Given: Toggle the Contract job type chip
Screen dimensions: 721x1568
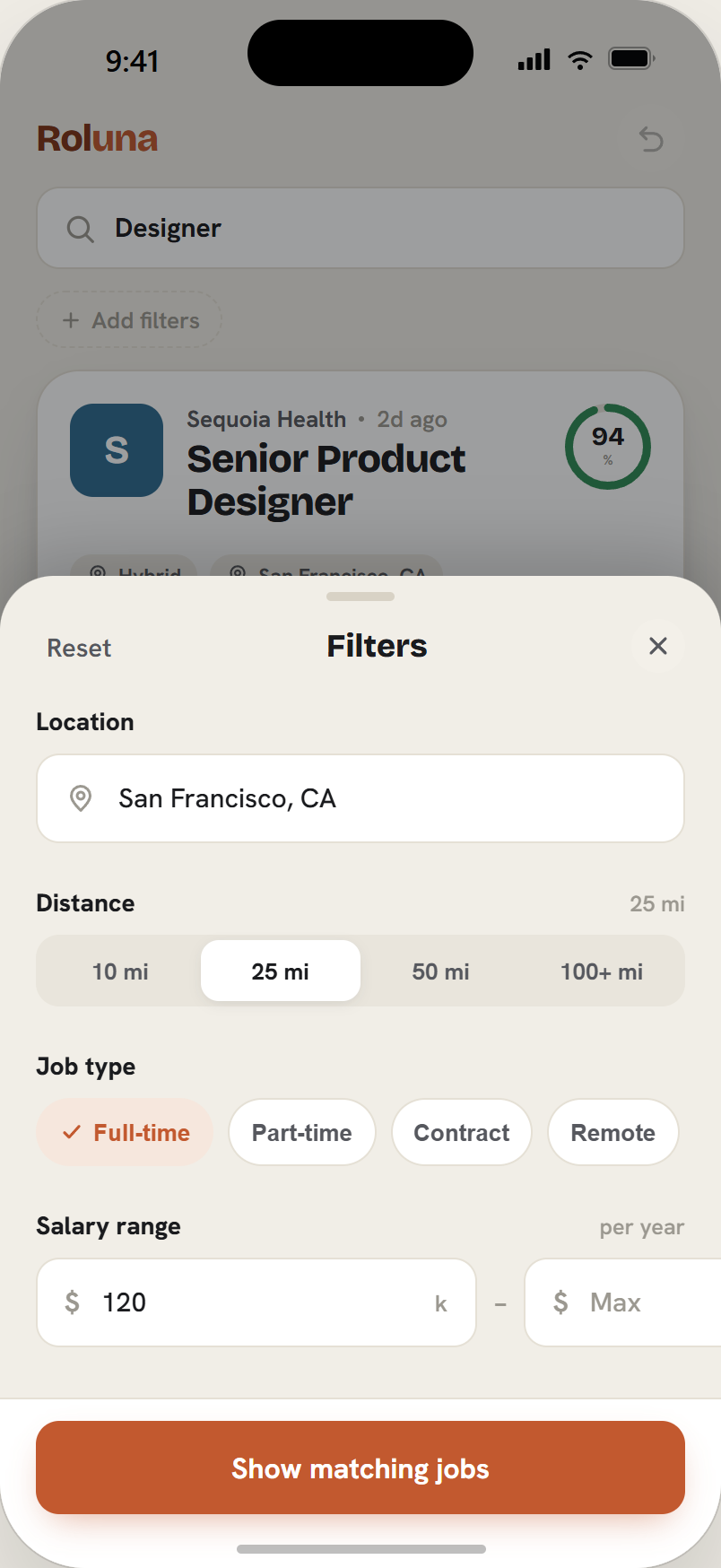Looking at the screenshot, I should pos(462,1133).
